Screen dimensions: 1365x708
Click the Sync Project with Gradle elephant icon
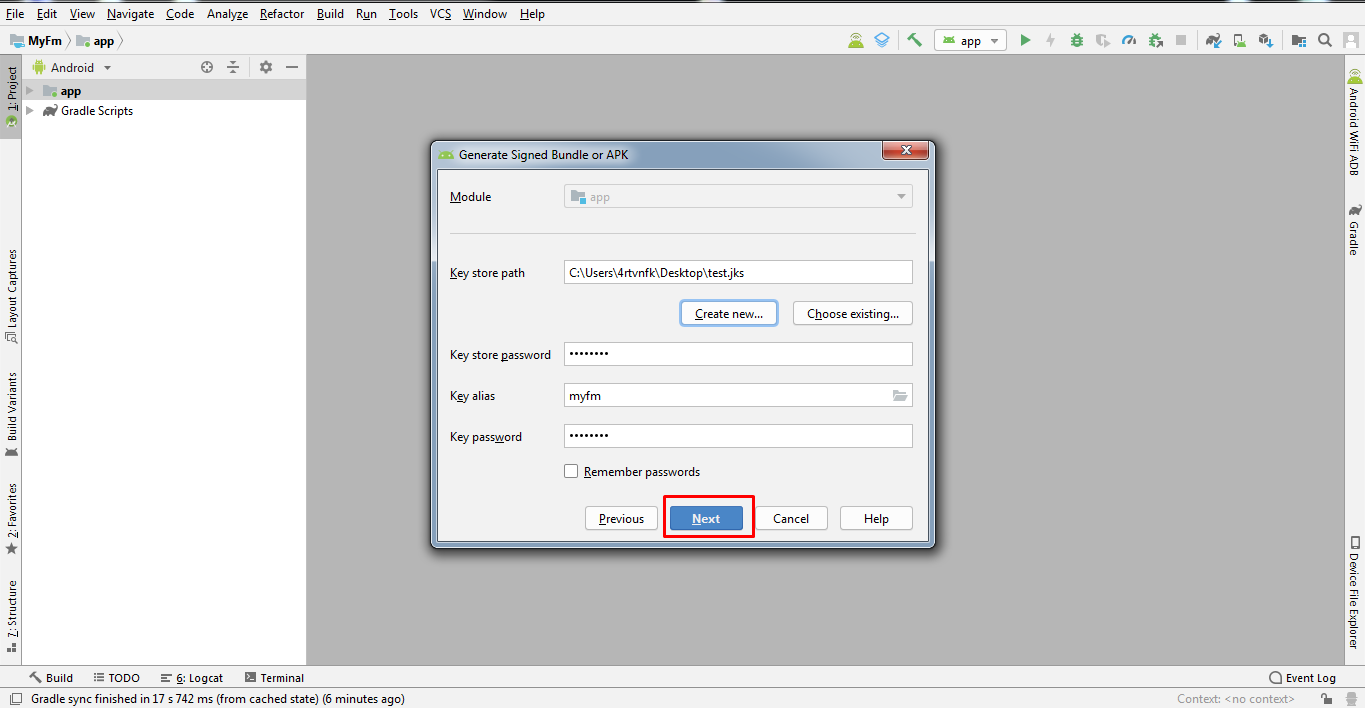point(1213,41)
